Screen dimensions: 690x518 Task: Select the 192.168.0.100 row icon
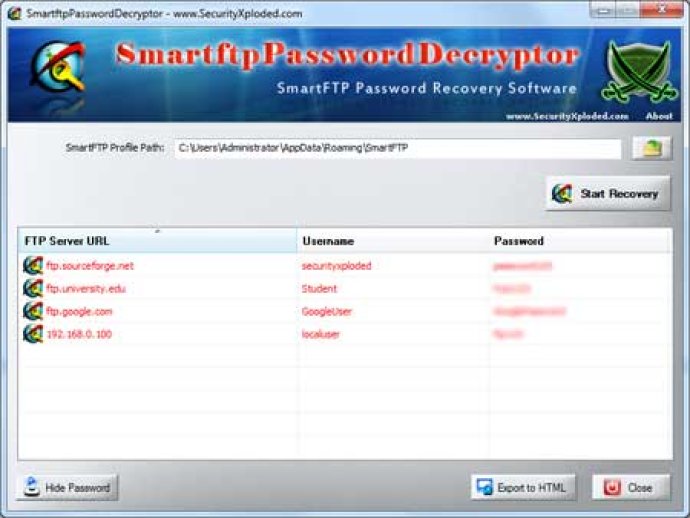pos(33,334)
